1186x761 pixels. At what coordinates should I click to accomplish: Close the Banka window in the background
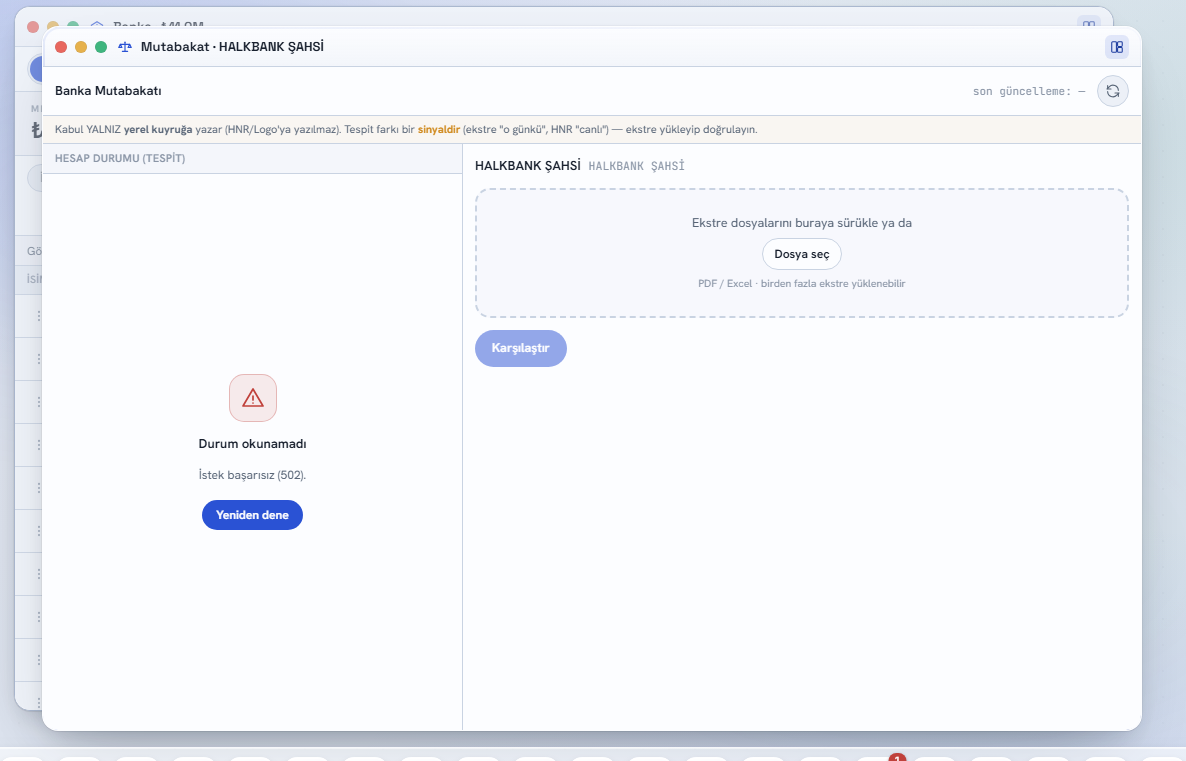tap(33, 26)
